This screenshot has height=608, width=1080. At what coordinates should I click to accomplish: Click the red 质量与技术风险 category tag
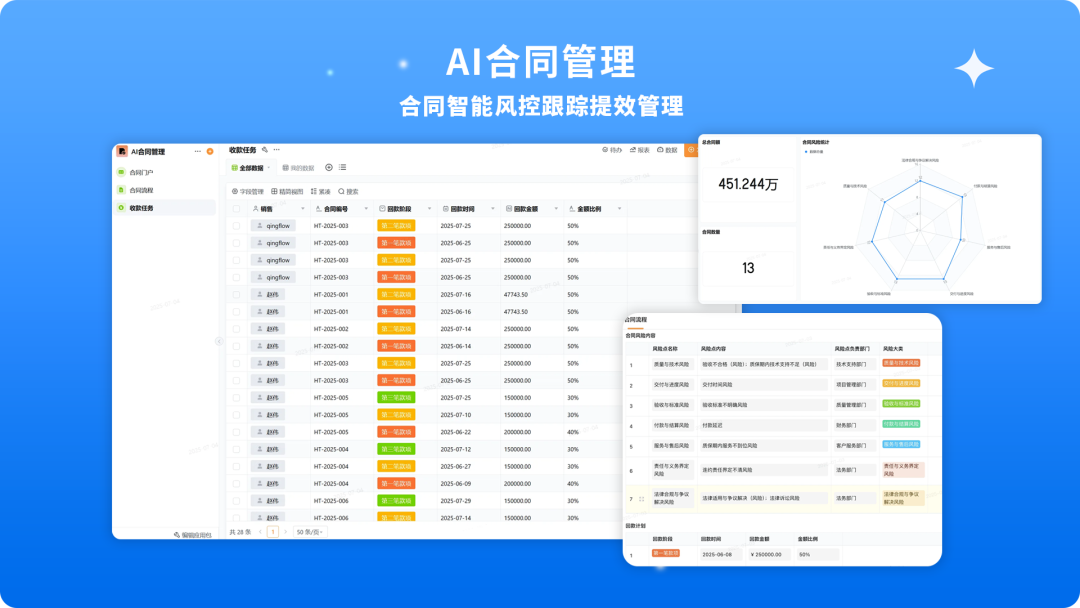pos(901,363)
